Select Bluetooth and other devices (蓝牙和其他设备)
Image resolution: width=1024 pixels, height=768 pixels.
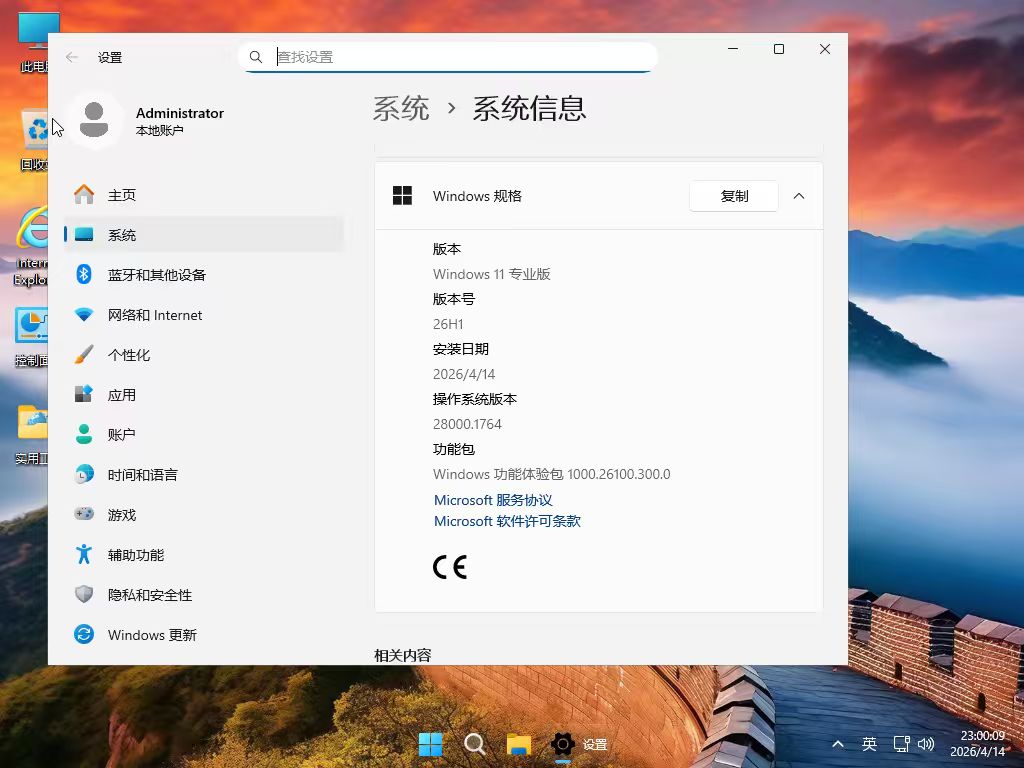pyautogui.click(x=156, y=275)
